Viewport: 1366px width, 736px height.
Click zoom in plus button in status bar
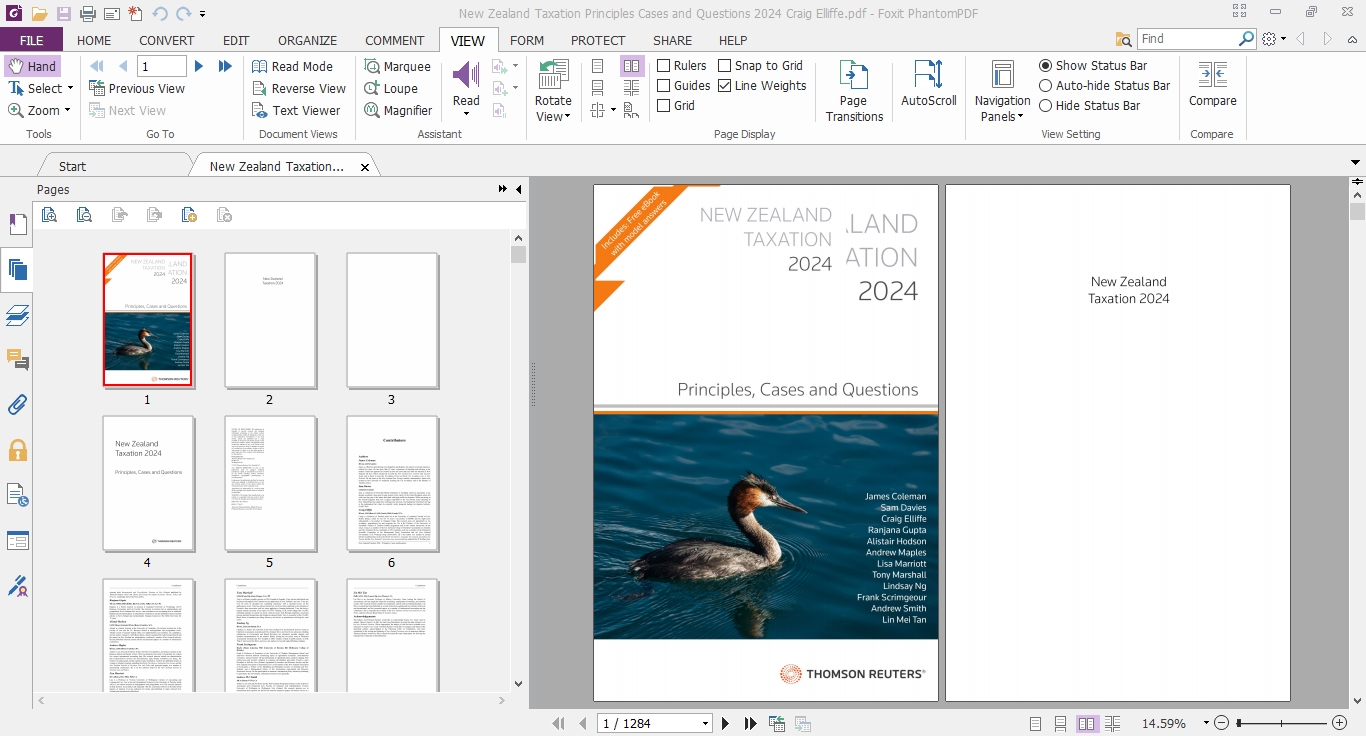1340,723
